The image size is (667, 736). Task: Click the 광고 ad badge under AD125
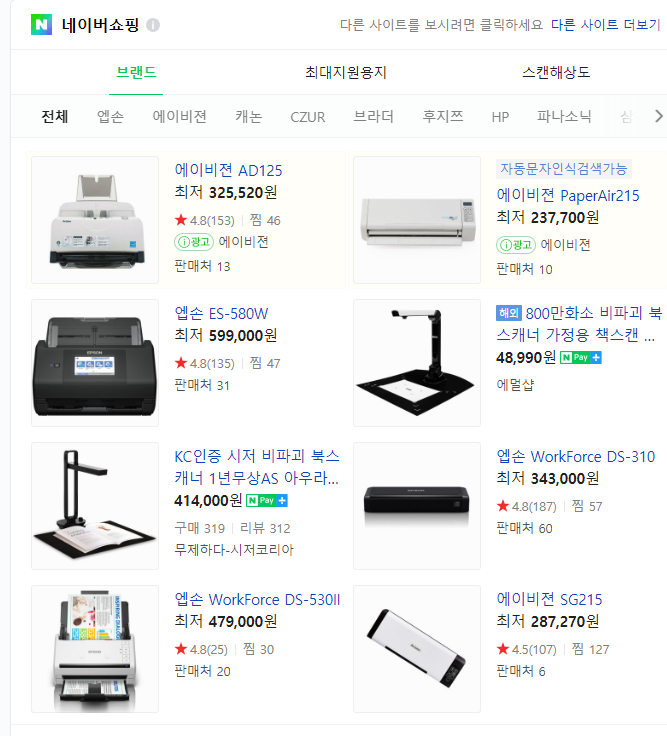pos(194,242)
